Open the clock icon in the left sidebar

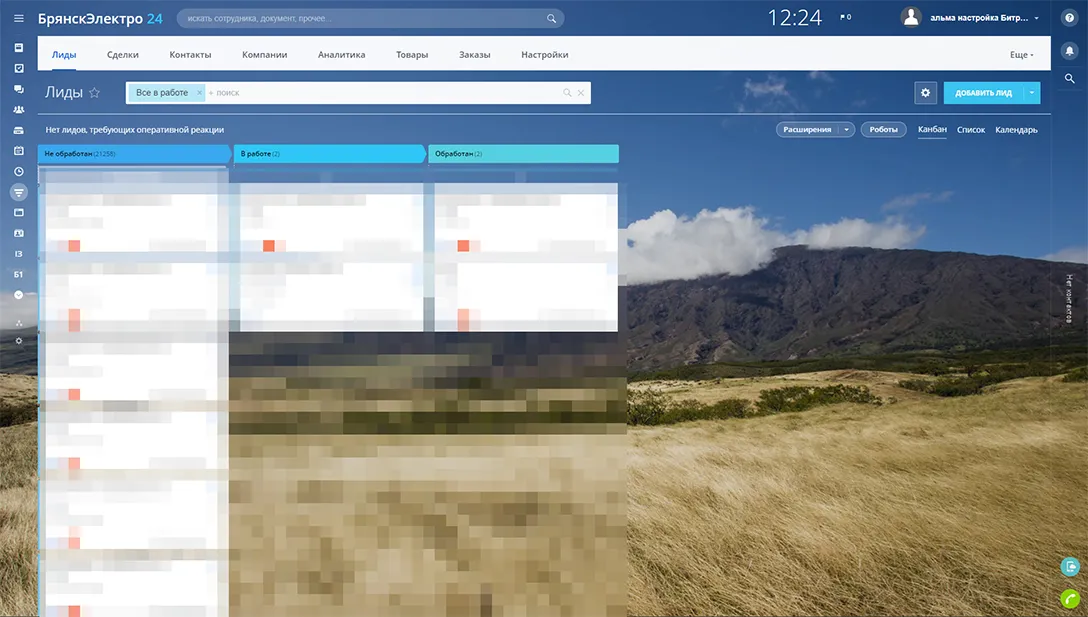[x=19, y=171]
